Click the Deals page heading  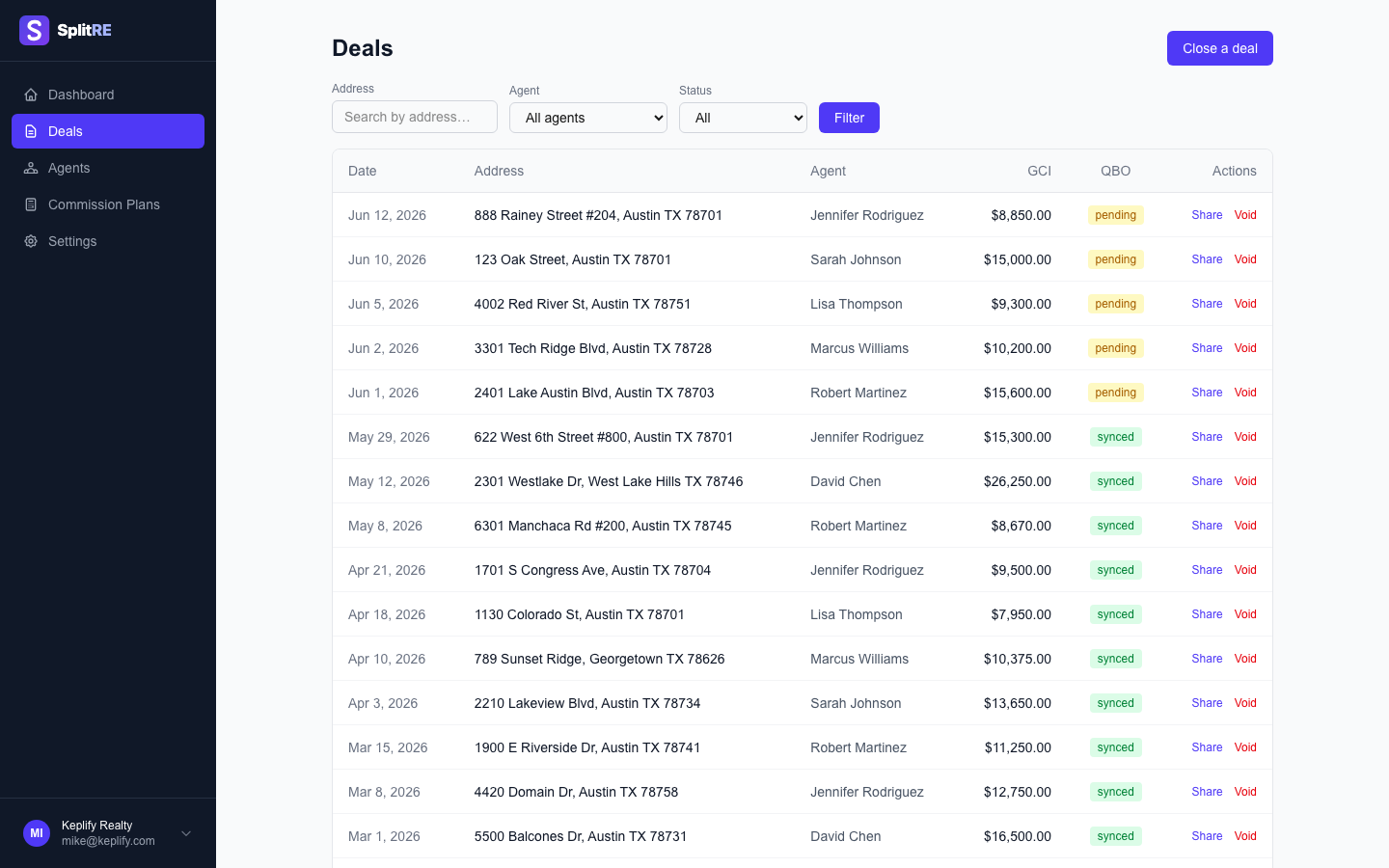tap(363, 48)
